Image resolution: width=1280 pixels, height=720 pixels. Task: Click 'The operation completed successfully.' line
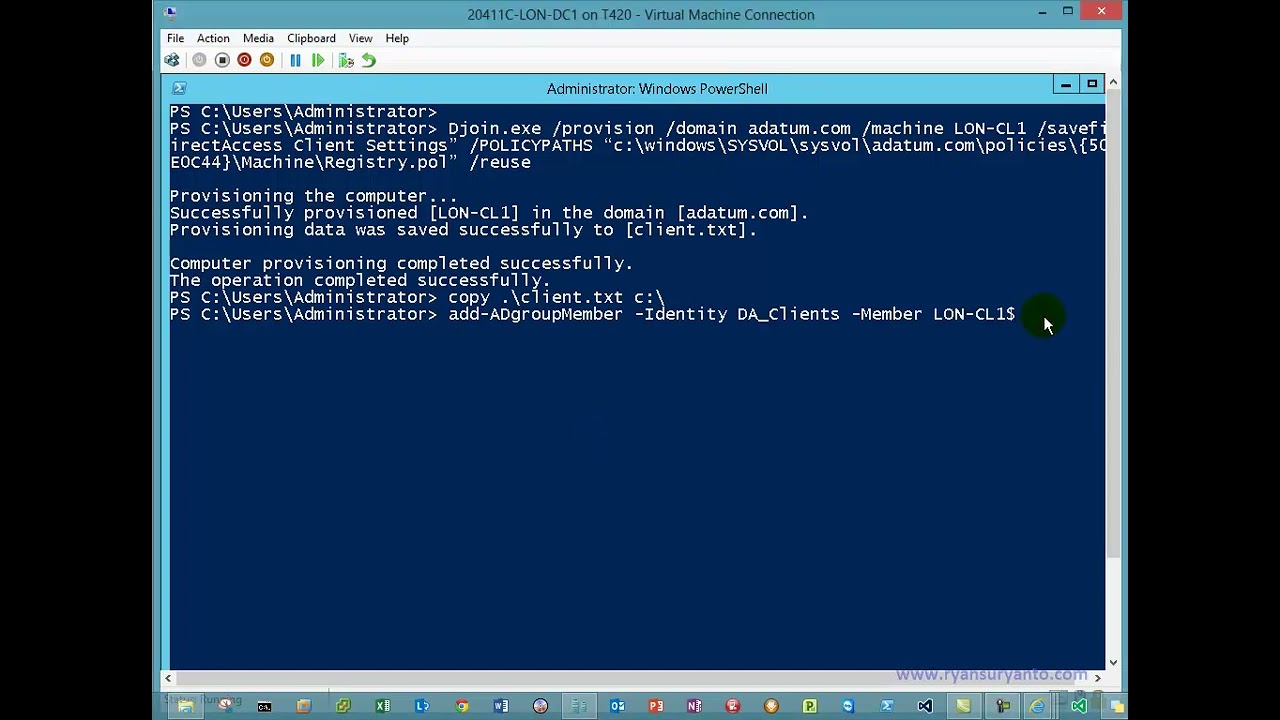click(360, 280)
